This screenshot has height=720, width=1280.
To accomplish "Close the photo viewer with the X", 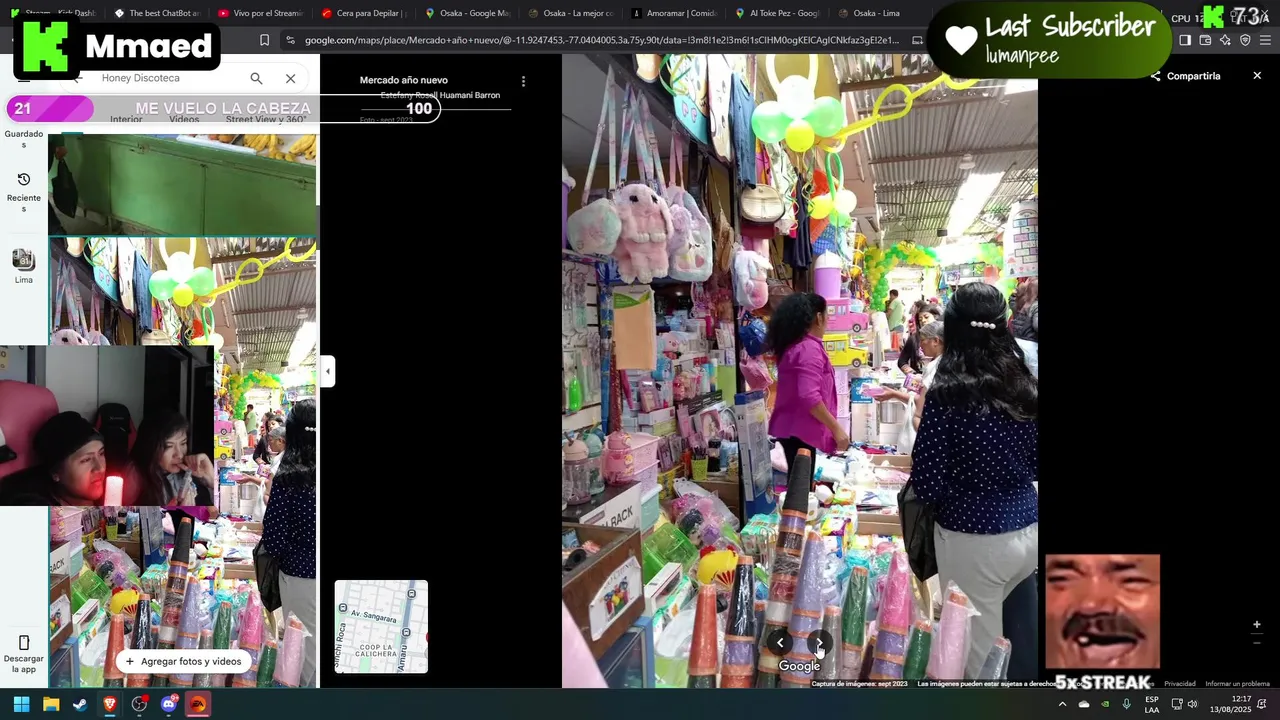I will tap(1257, 76).
